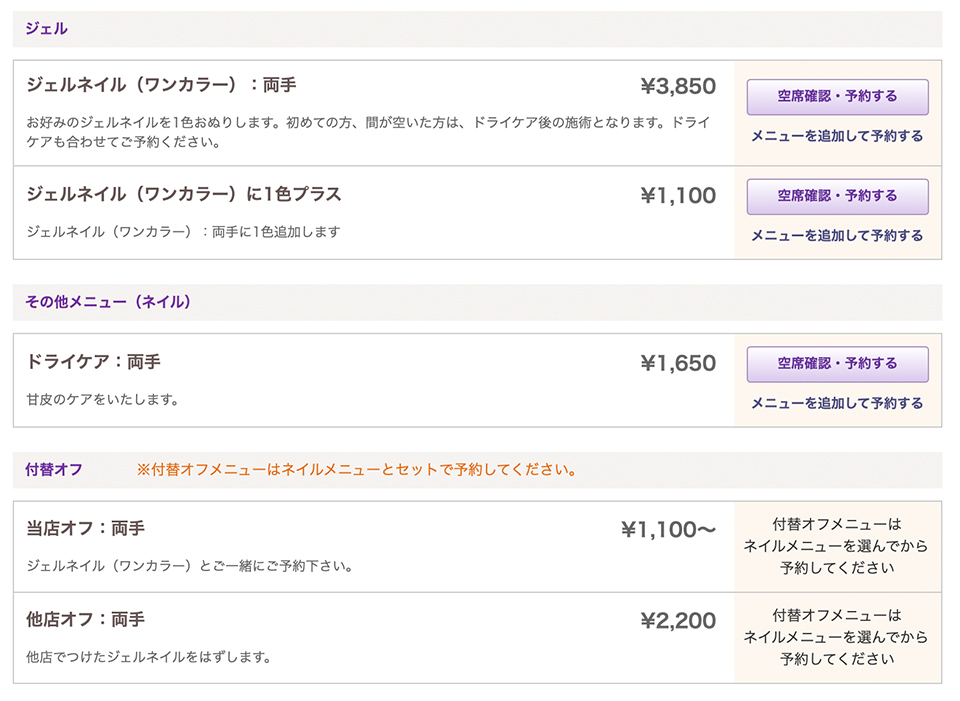960x701 pixels.
Task: Click 空席確認・予約する for ジェルネイル（ワンカラー）：両手
Action: [837, 97]
